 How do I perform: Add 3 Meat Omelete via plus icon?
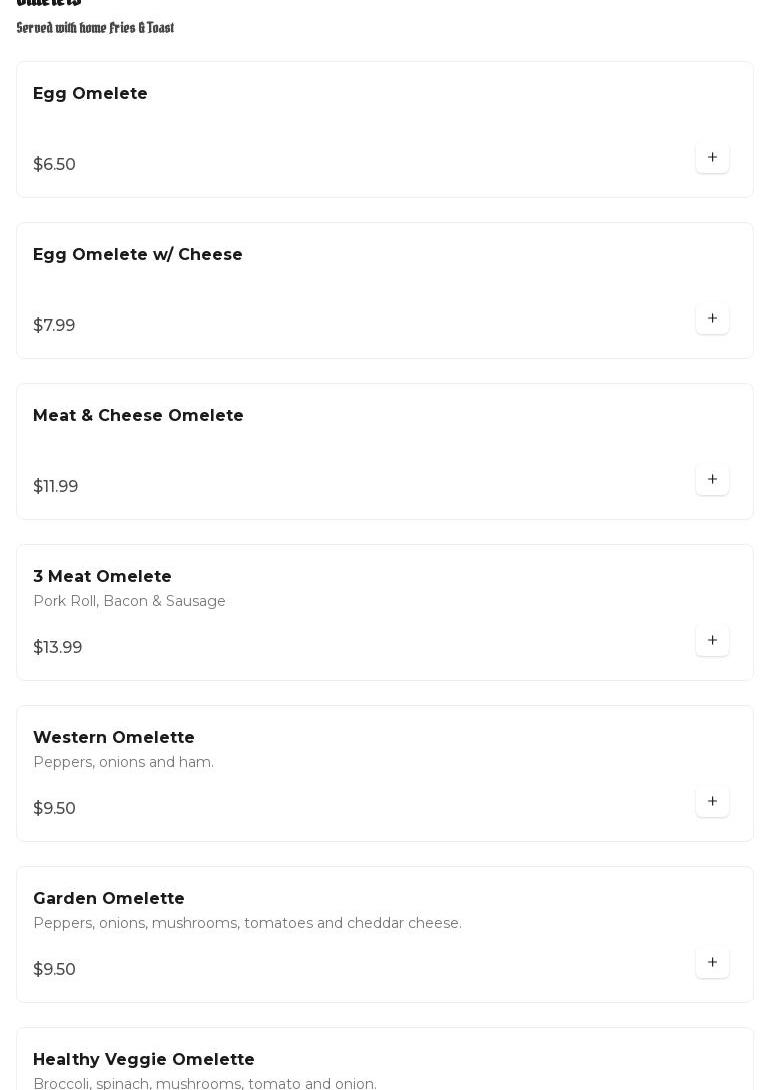coord(712,641)
